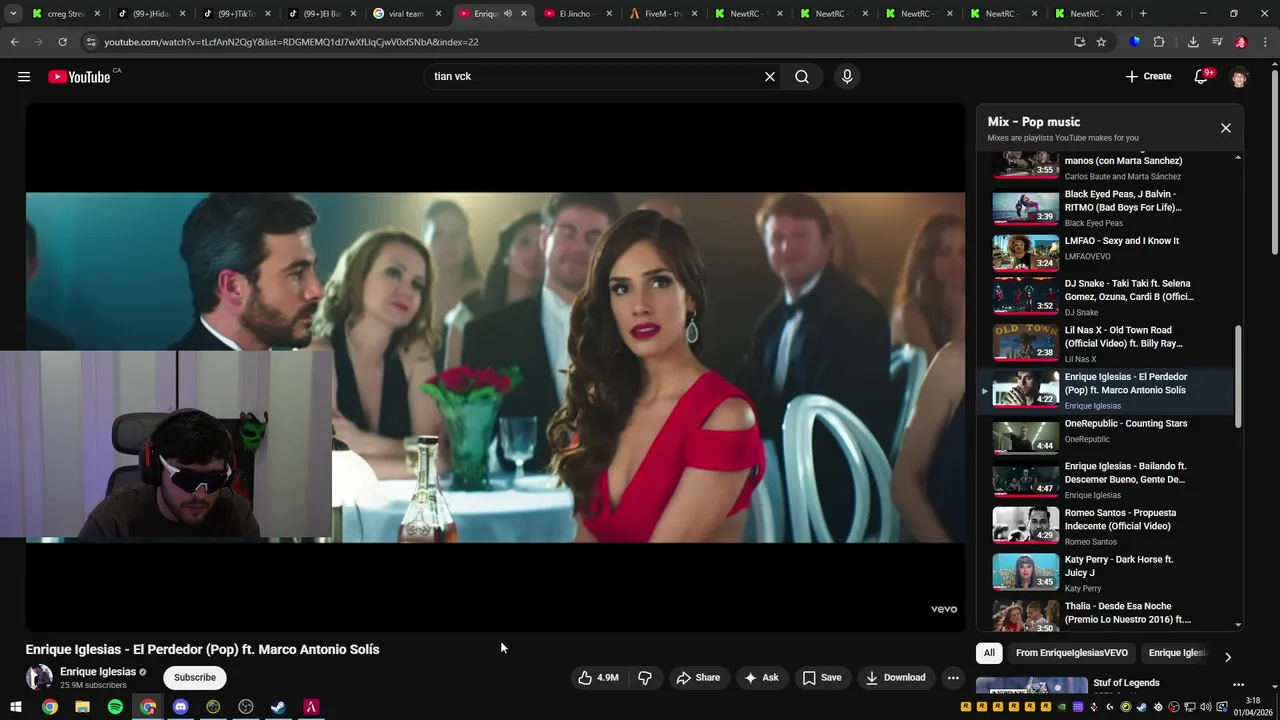
Task: Open a new browser tab
Action: tap(1143, 14)
